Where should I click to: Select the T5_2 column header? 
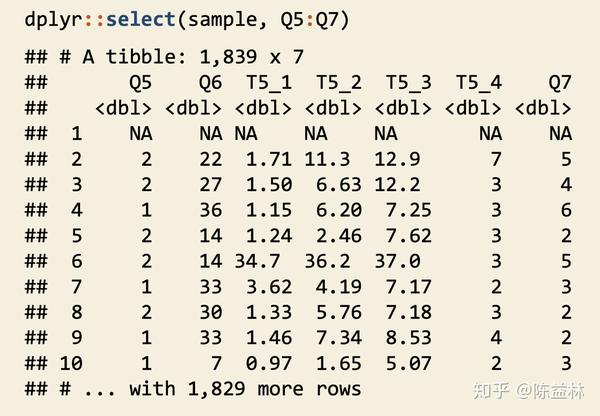338,81
